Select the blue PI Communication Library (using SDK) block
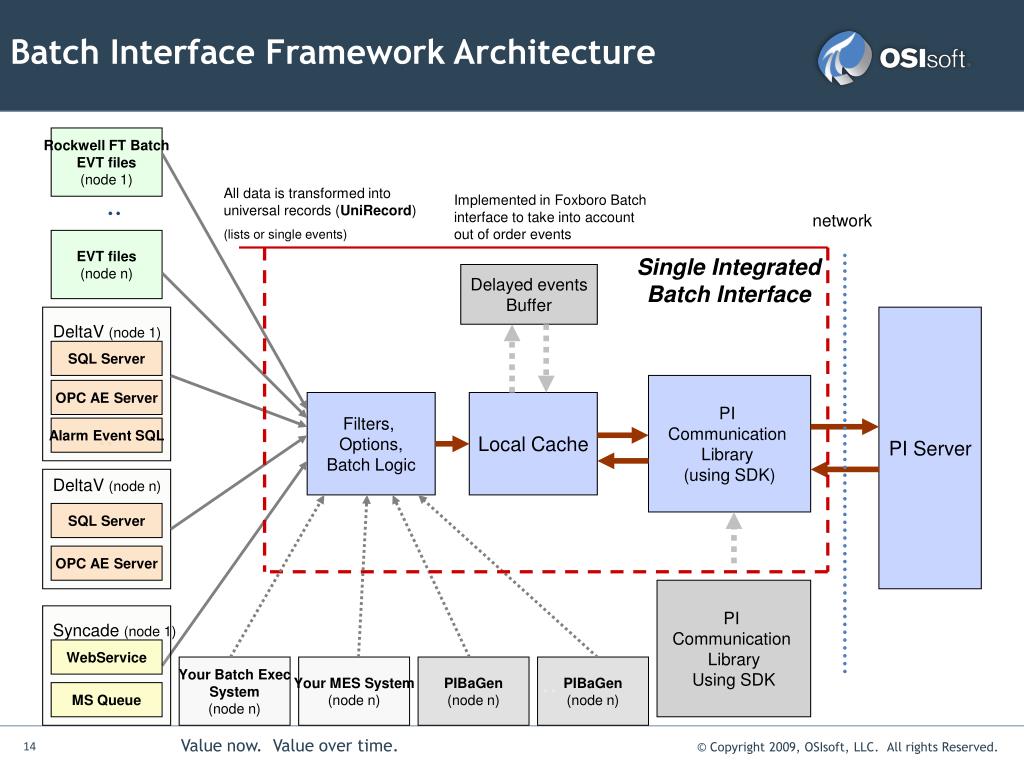 tap(729, 443)
